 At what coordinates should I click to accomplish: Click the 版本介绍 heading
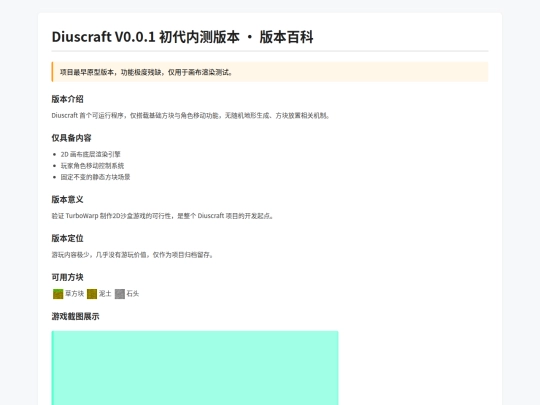(68, 99)
